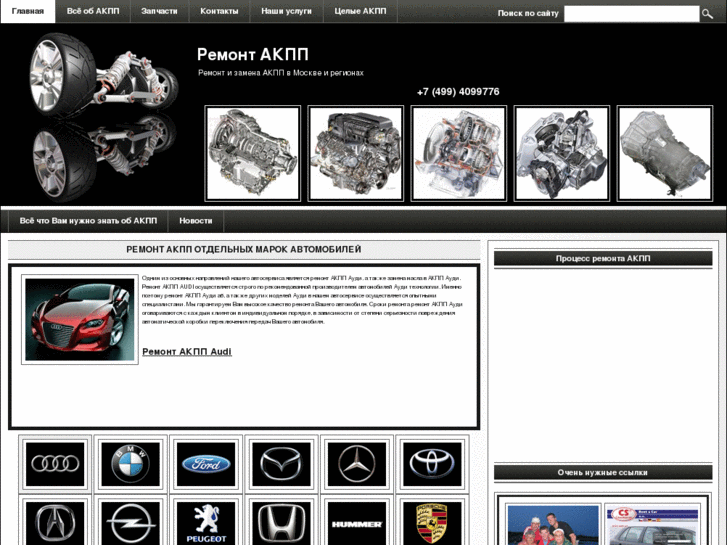Choose the Porsche crest logo
Viewport: 727px width, 545px height.
[x=432, y=523]
